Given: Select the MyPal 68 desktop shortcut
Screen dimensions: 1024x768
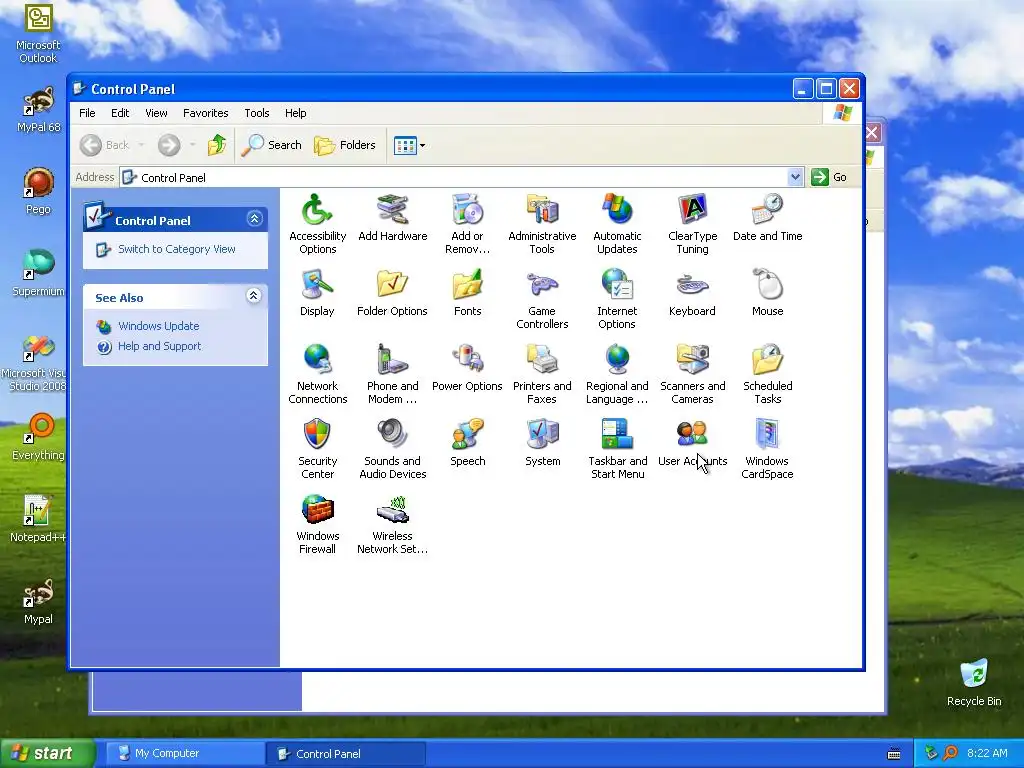Looking at the screenshot, I should coord(38,110).
